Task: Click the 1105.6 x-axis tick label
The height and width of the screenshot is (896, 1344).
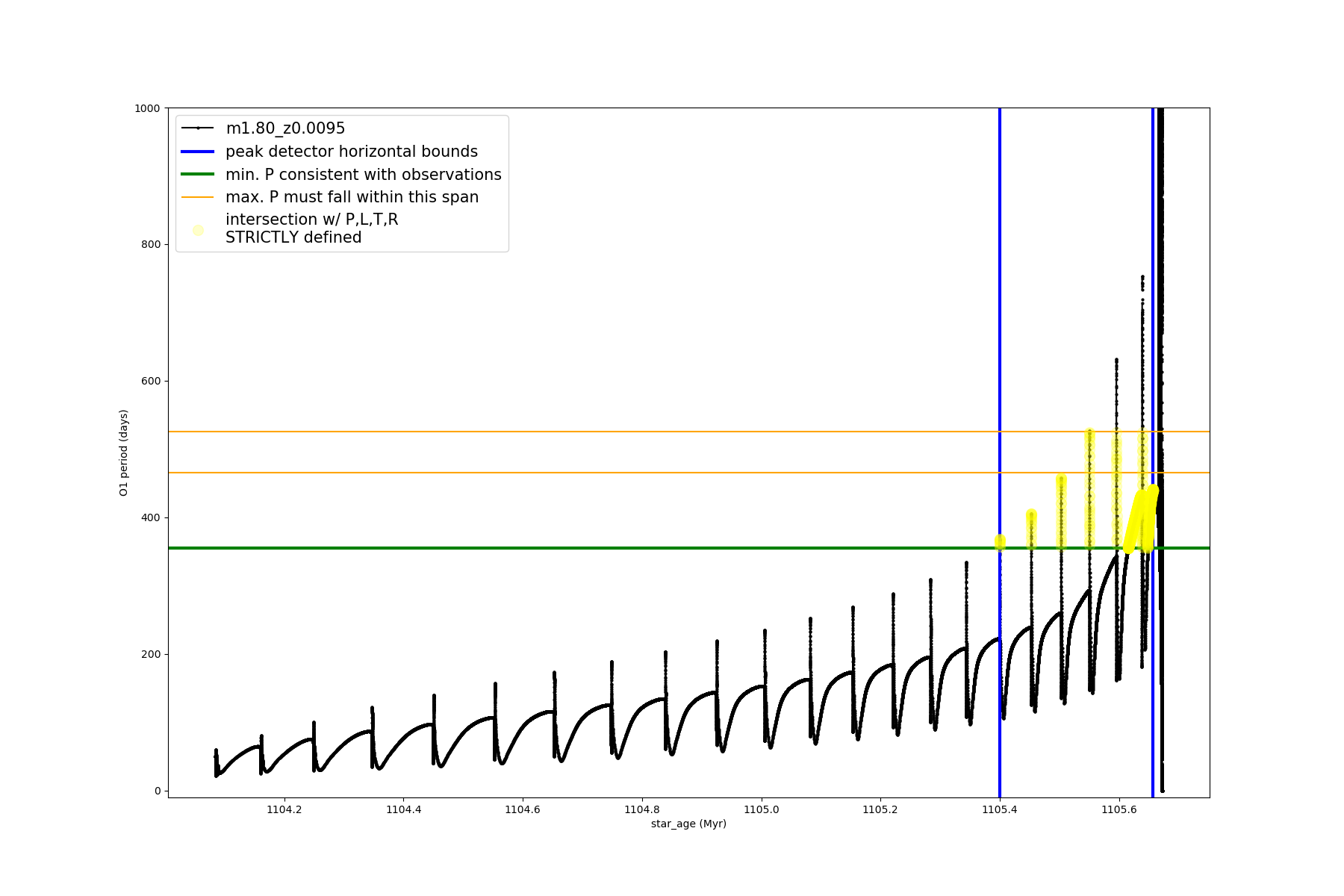Action: click(1119, 809)
